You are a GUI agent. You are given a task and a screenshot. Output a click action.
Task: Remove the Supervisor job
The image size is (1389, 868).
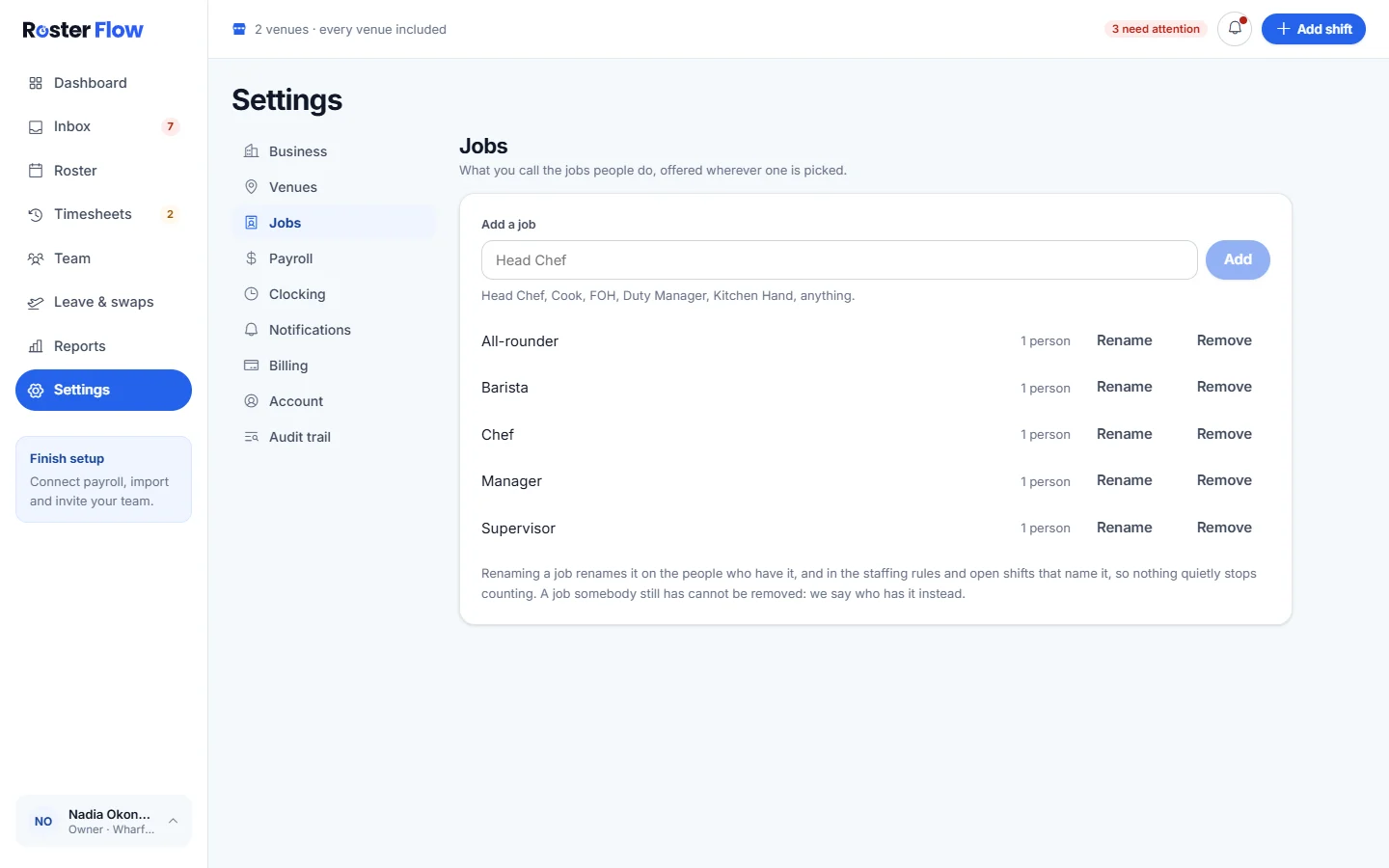1224,528
